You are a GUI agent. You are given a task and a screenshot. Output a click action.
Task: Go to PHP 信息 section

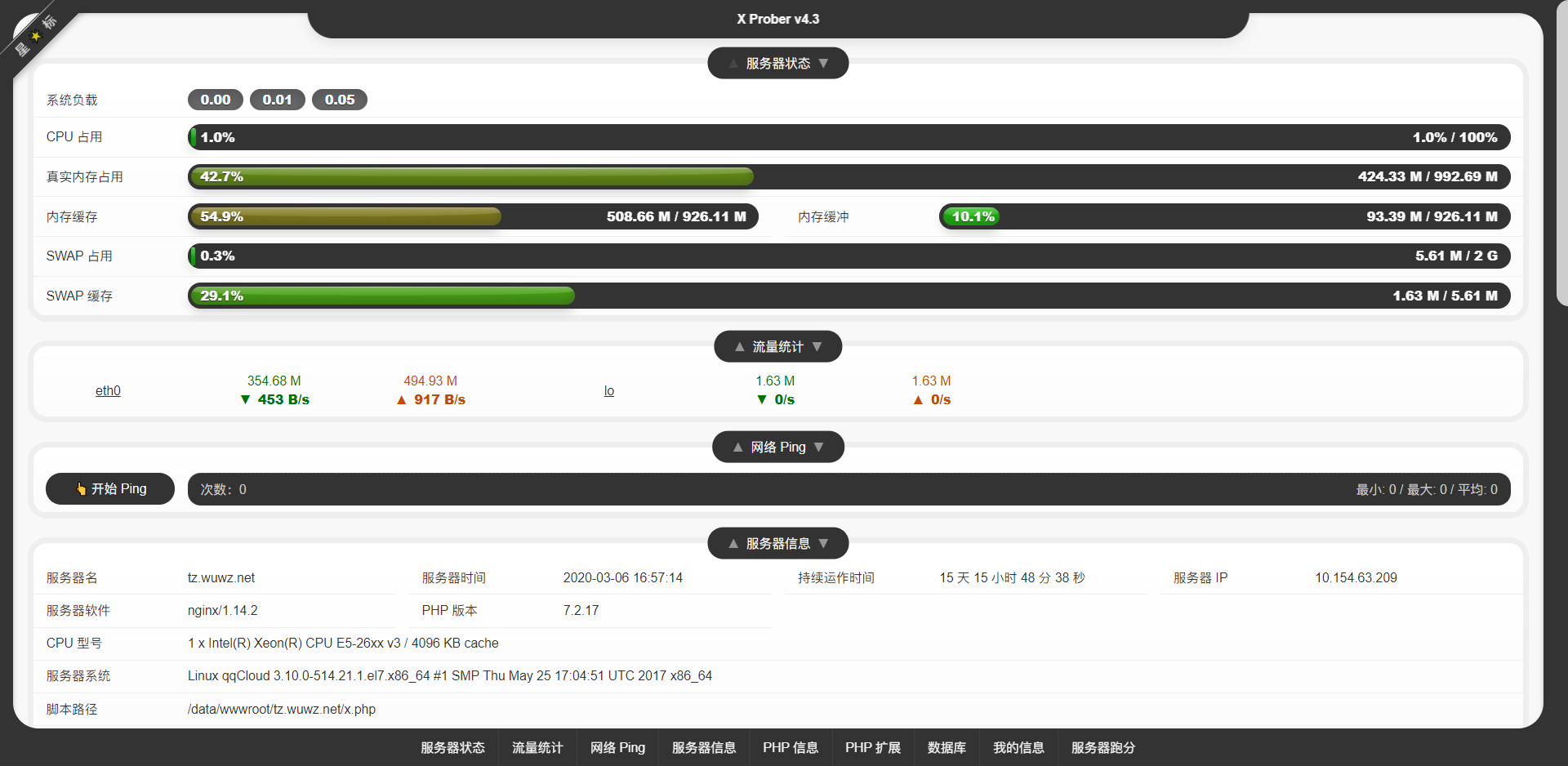point(790,747)
